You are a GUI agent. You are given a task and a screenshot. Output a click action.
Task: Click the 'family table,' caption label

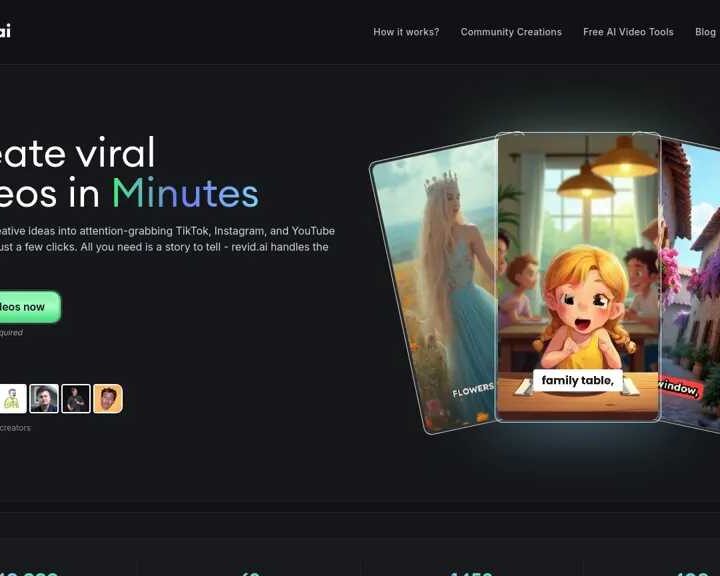tap(578, 380)
